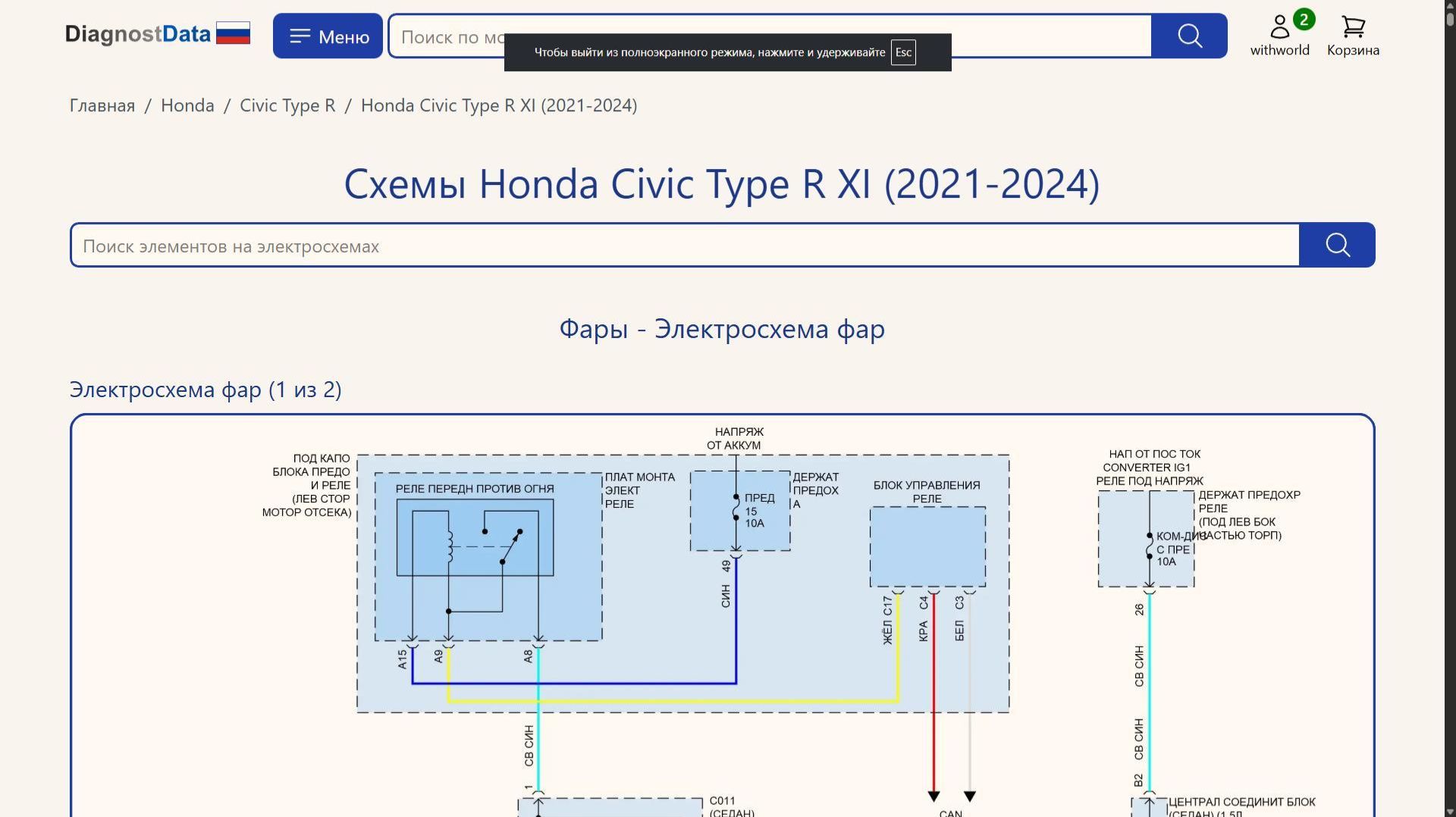
Task: Open the Civic Type R breadcrumb link
Action: (x=287, y=105)
